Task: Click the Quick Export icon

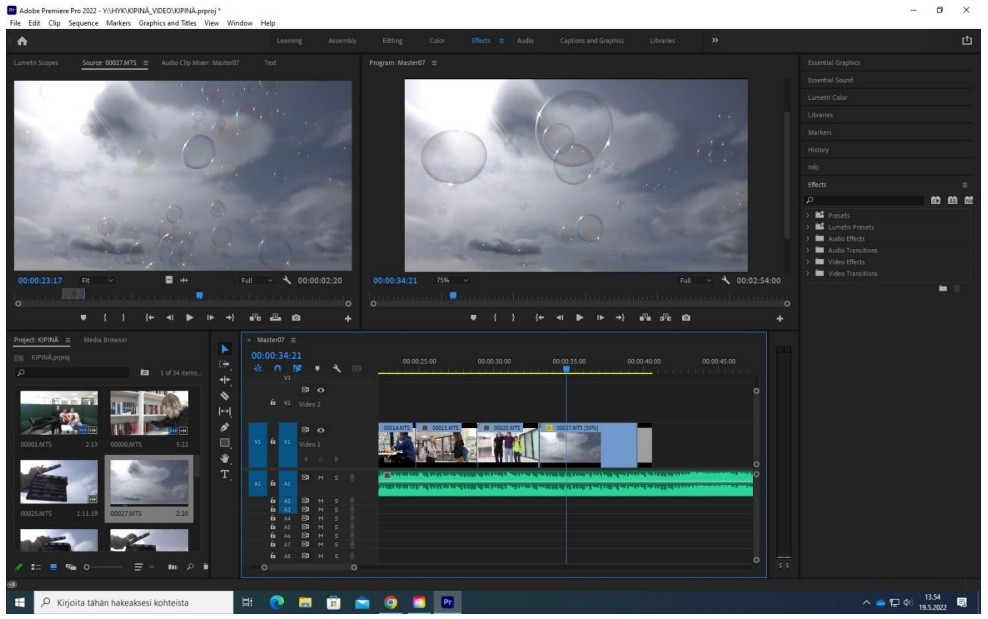Action: [x=967, y=40]
